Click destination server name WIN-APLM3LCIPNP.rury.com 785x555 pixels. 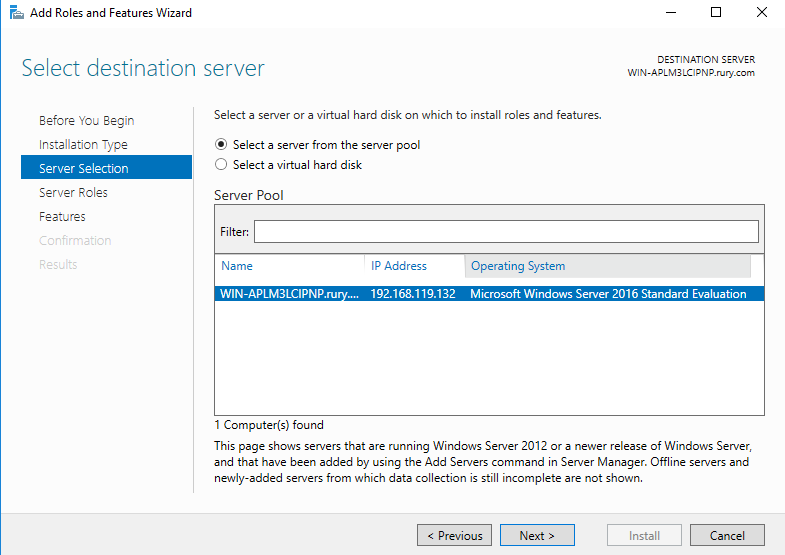[x=691, y=73]
